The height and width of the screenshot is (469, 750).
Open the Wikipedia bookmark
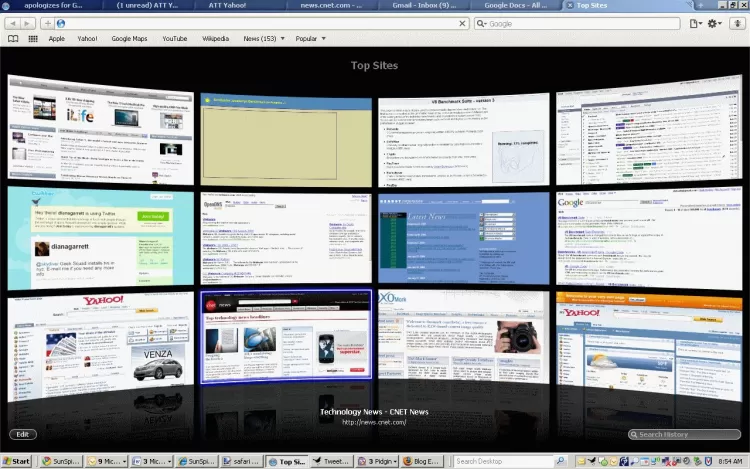[x=215, y=39]
